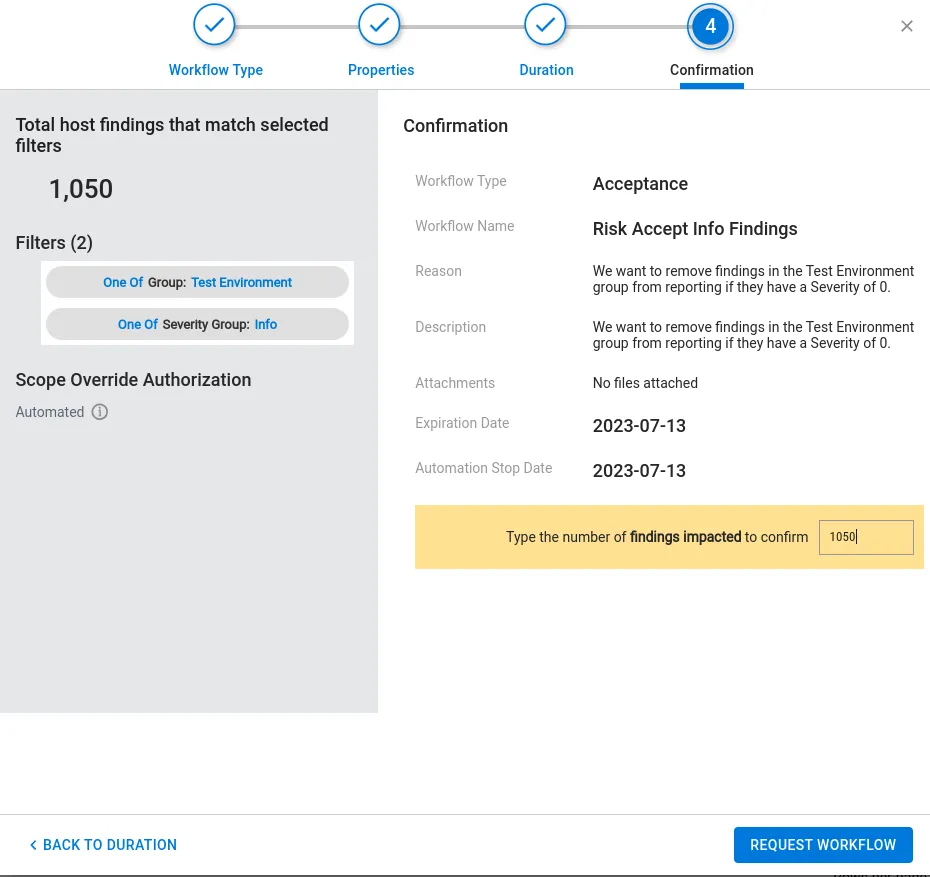Click the Acceptance workflow type value
Image resolution: width=930 pixels, height=877 pixels.
pos(640,184)
